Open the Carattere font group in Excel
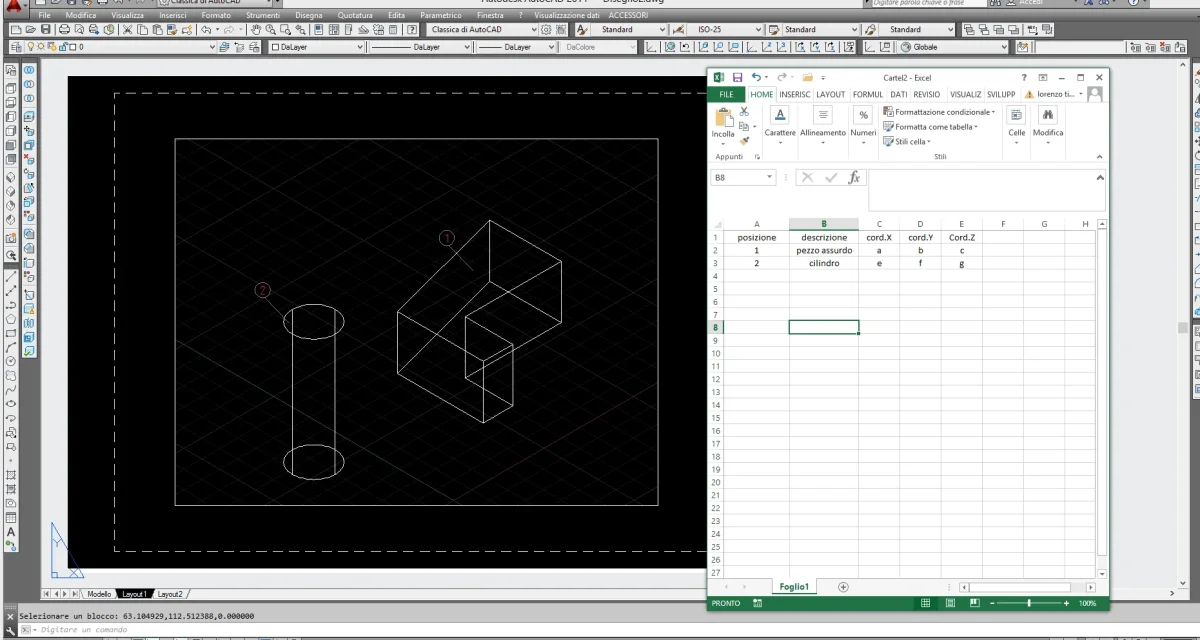Image resolution: width=1200 pixels, height=640 pixels. click(x=780, y=125)
